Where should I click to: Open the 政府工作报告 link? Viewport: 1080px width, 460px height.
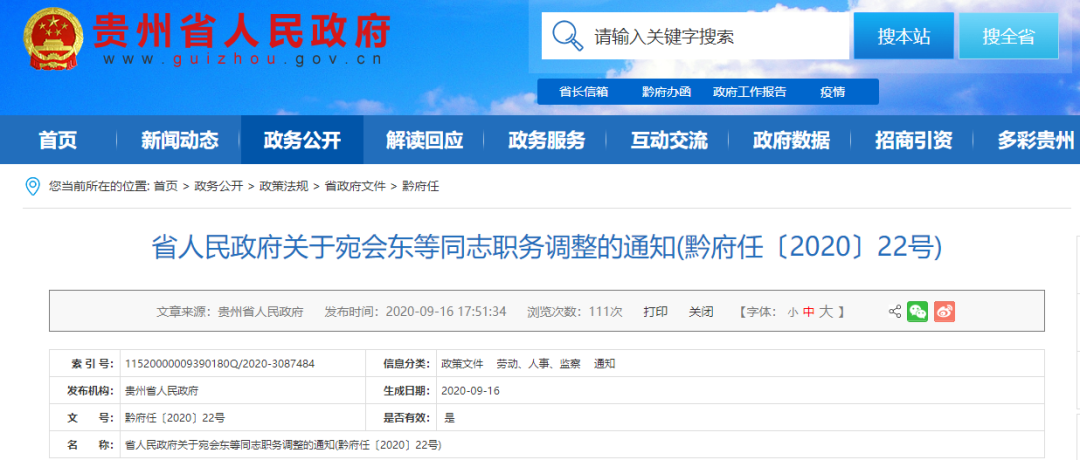click(x=749, y=92)
